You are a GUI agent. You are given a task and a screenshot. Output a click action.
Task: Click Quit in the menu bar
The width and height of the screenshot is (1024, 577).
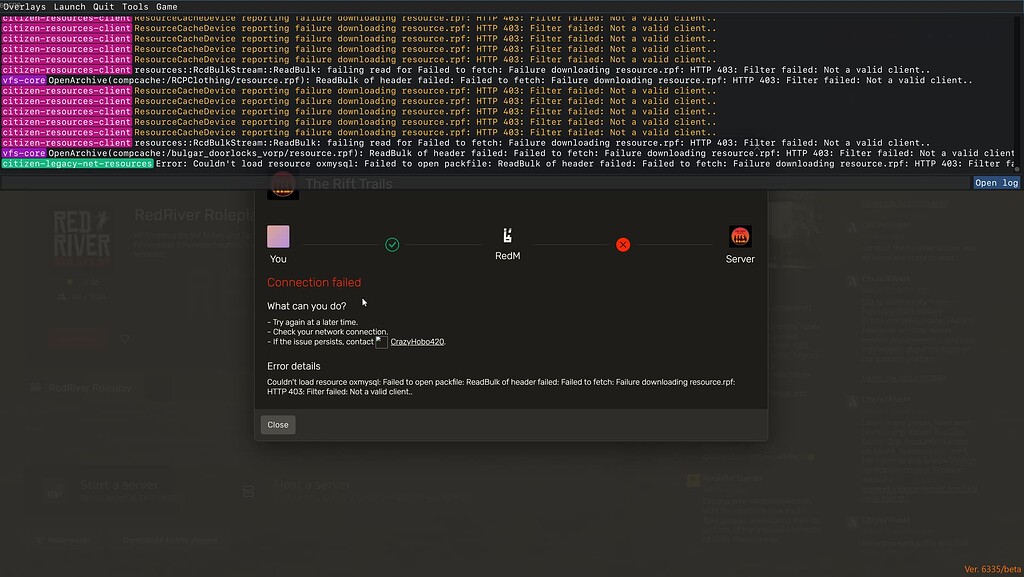tap(102, 6)
